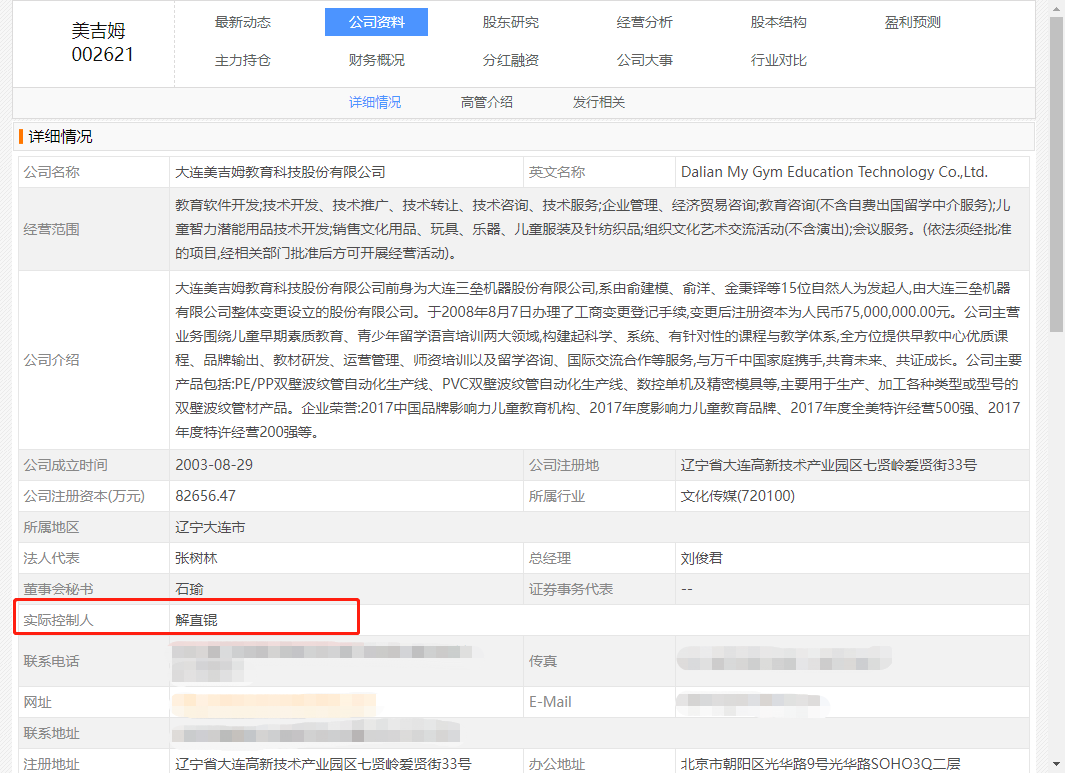Click the 公司介绍 row label
The height and width of the screenshot is (775, 1070).
(51, 360)
